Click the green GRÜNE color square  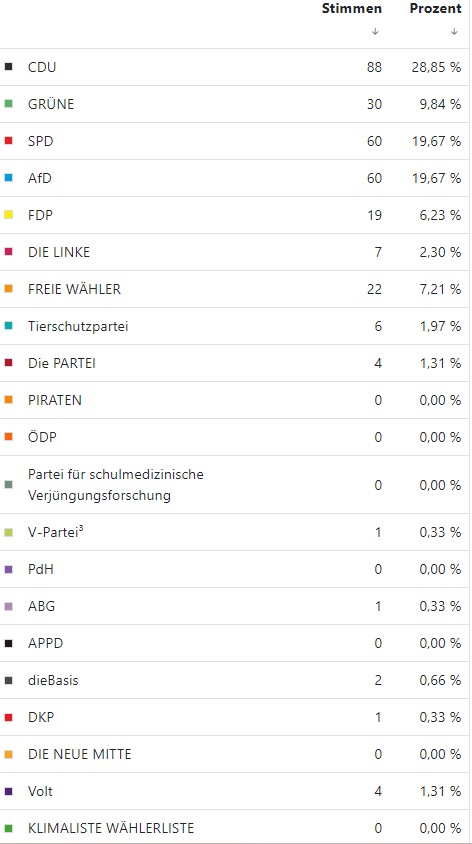[x=8, y=104]
